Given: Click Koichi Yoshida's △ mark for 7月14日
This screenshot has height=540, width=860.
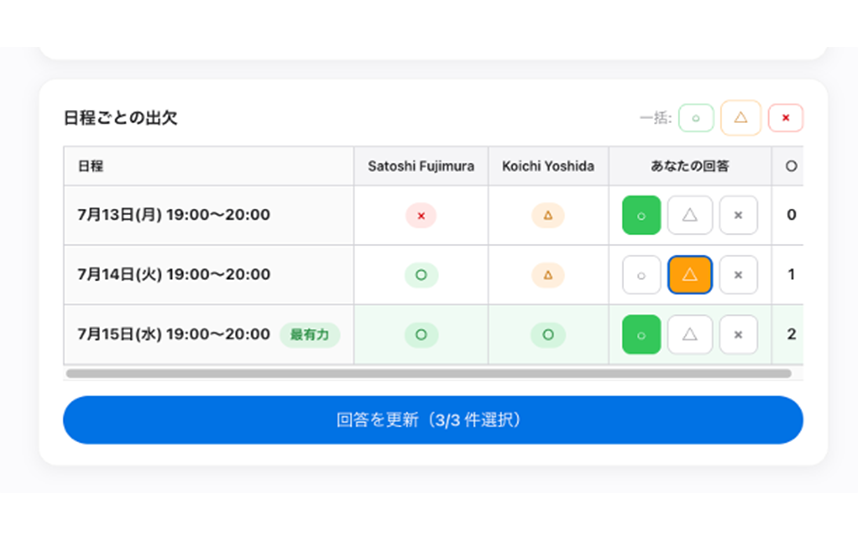Looking at the screenshot, I should [547, 275].
